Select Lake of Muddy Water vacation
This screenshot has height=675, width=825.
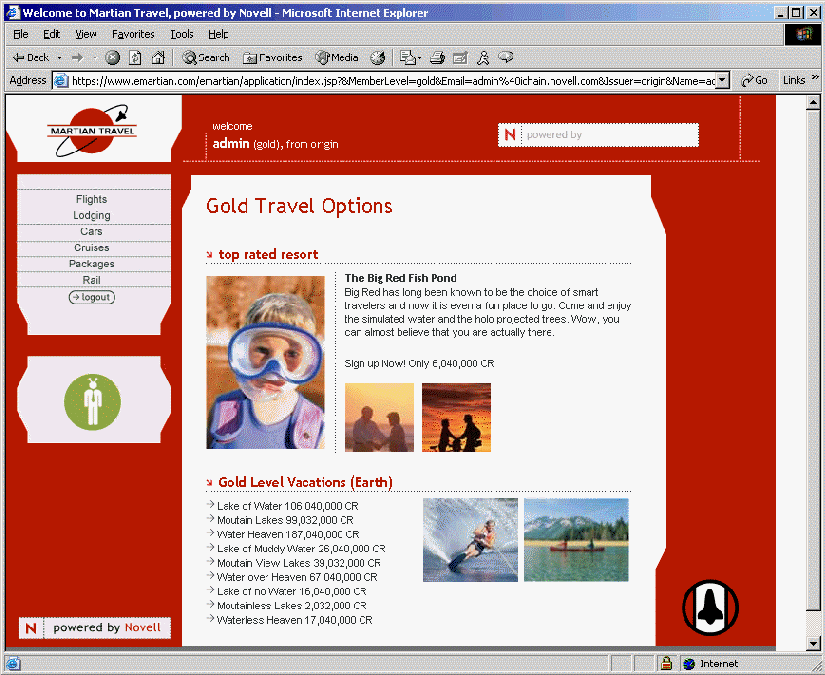click(x=301, y=549)
